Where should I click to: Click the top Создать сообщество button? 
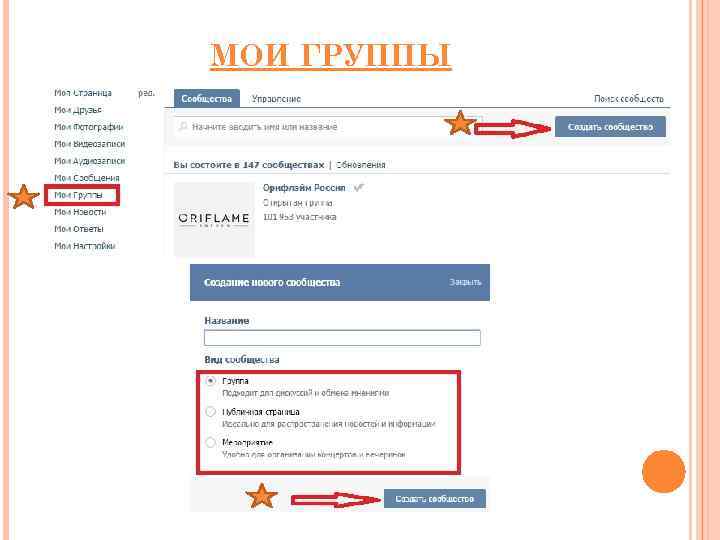tap(610, 126)
